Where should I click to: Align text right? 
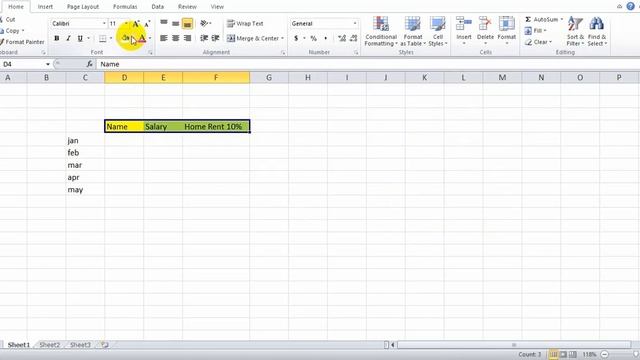click(187, 38)
